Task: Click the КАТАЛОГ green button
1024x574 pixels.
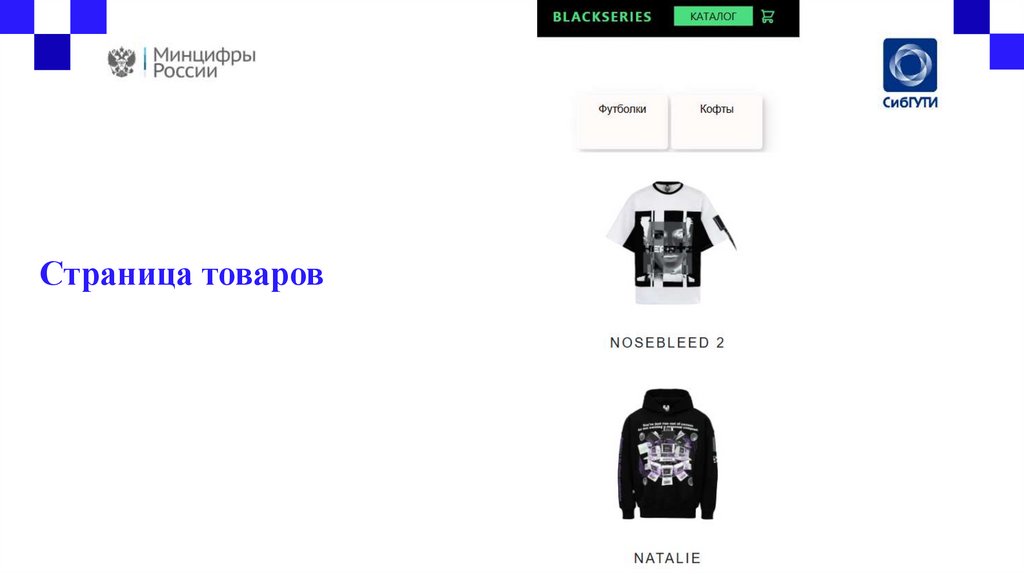Action: point(712,16)
